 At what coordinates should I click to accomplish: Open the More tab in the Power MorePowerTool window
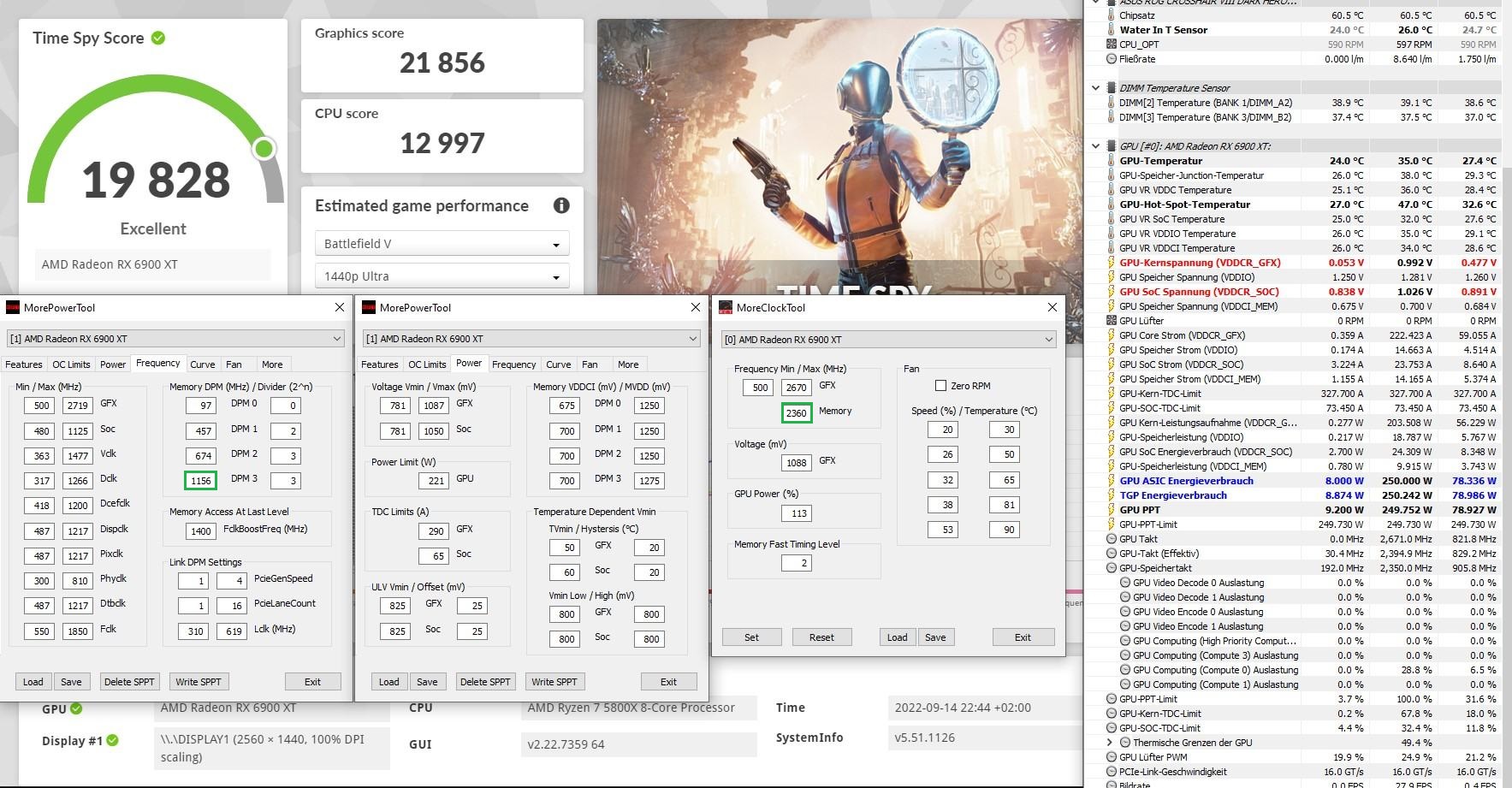[628, 364]
